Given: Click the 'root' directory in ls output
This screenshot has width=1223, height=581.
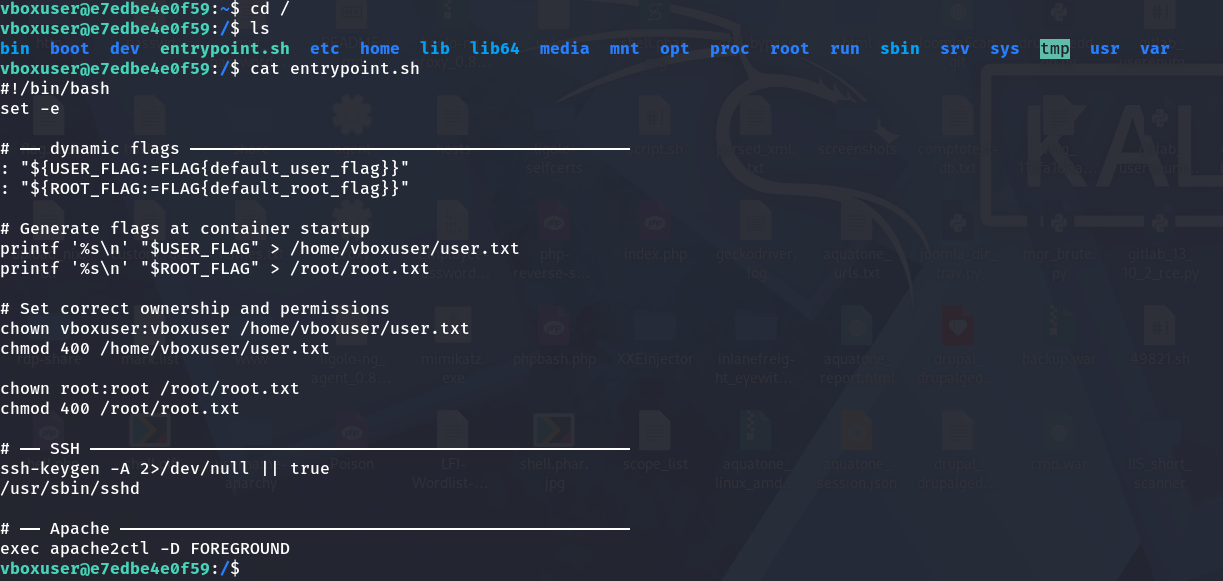Looking at the screenshot, I should [x=790, y=48].
